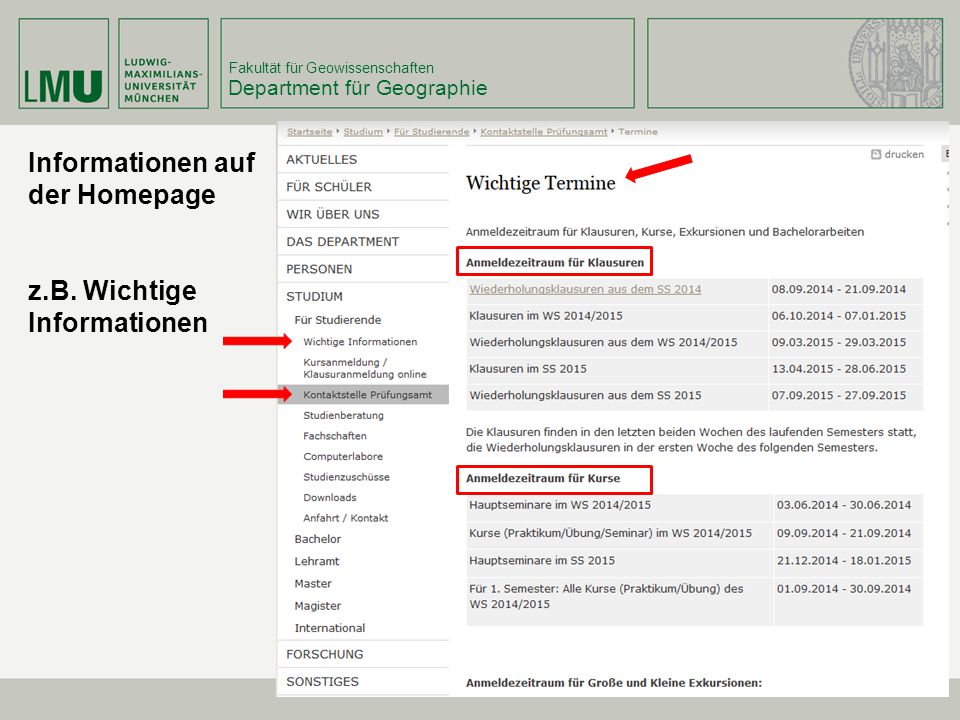Click date 21.12.2014 - 18.01.2015
The height and width of the screenshot is (720, 960).
[844, 560]
